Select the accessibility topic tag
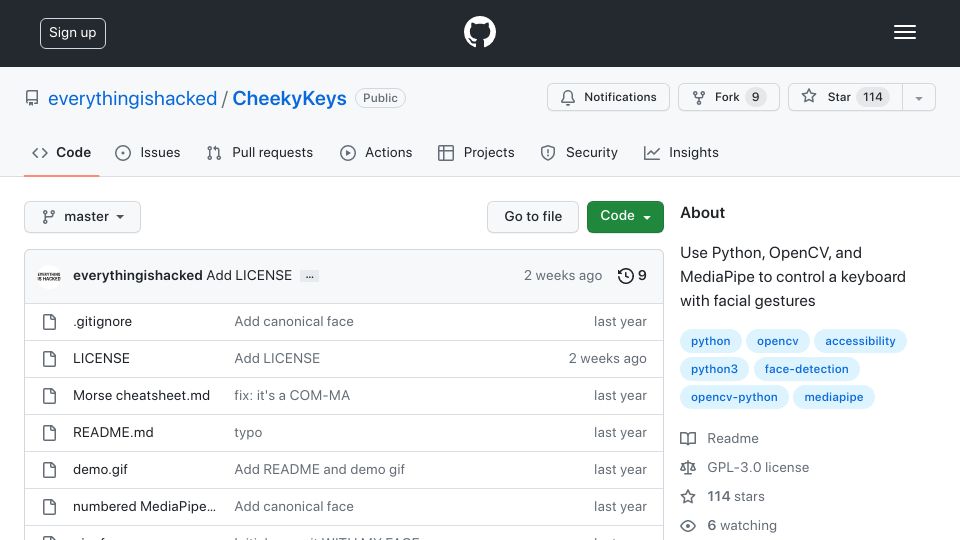960x540 pixels. [860, 341]
